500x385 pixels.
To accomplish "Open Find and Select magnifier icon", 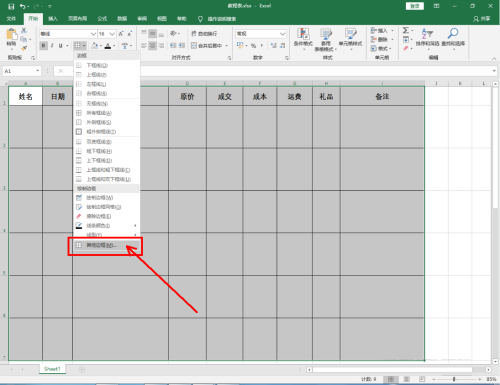I will pos(453,37).
